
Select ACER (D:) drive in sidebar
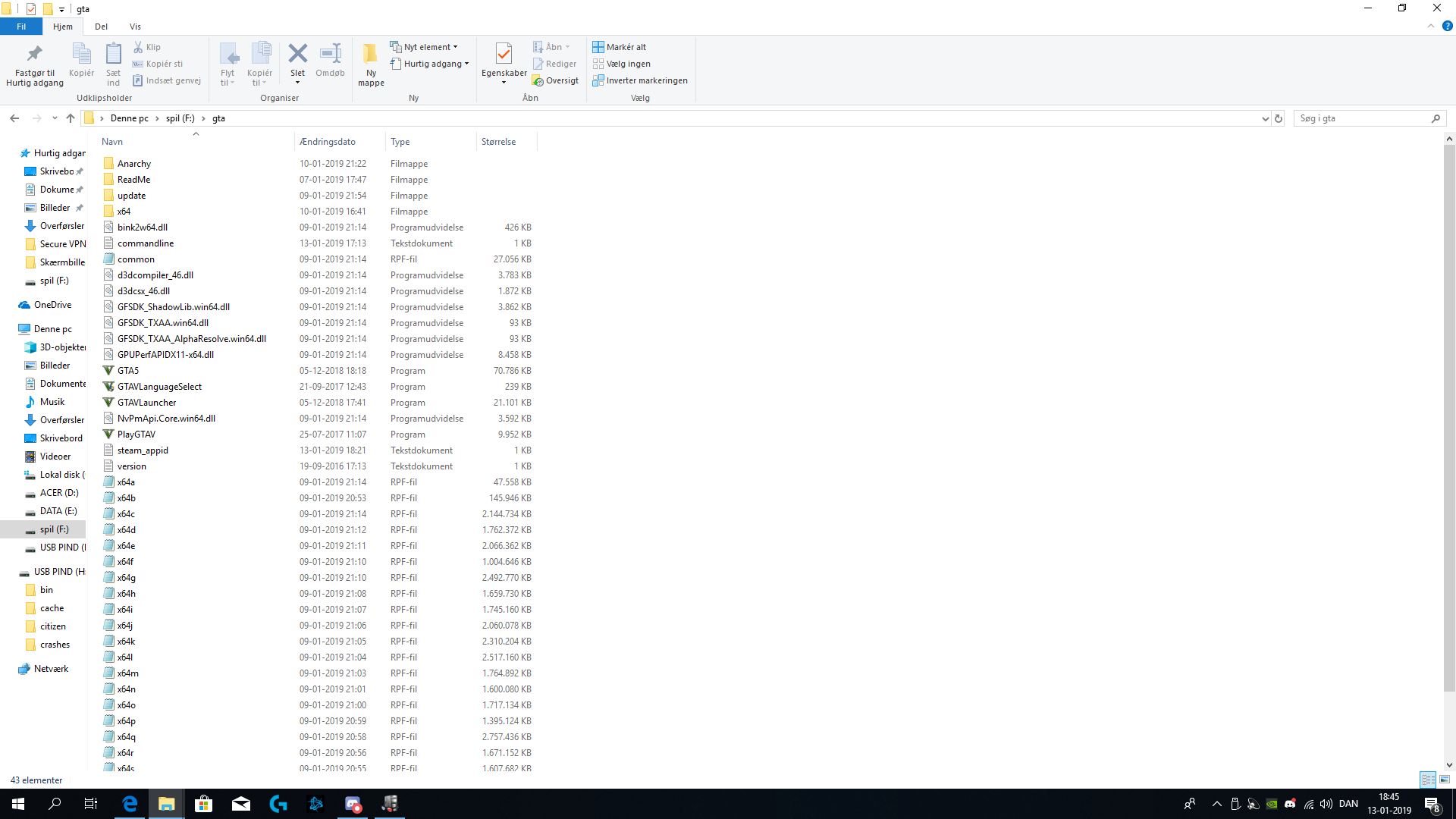[58, 493]
